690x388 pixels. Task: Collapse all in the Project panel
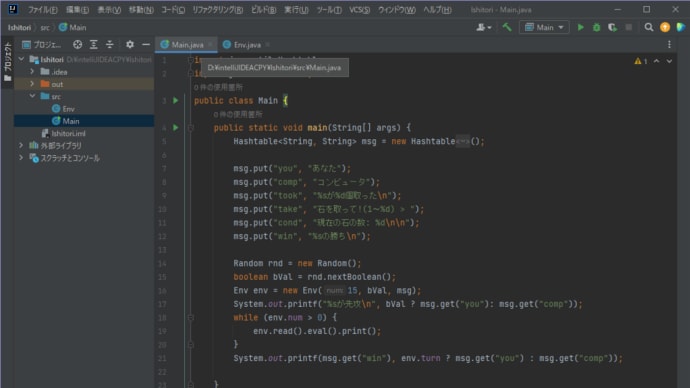tap(110, 44)
